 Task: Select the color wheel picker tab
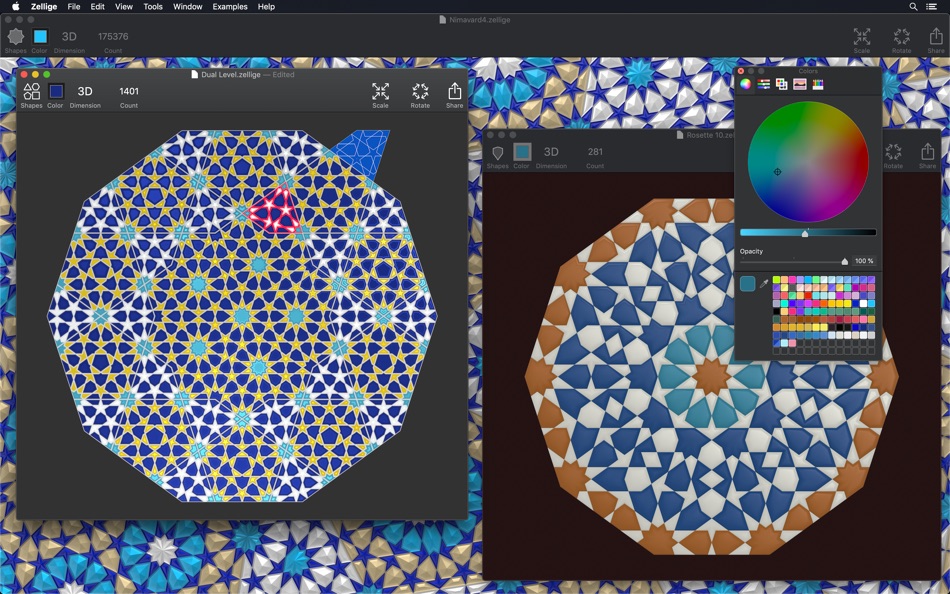coord(745,84)
